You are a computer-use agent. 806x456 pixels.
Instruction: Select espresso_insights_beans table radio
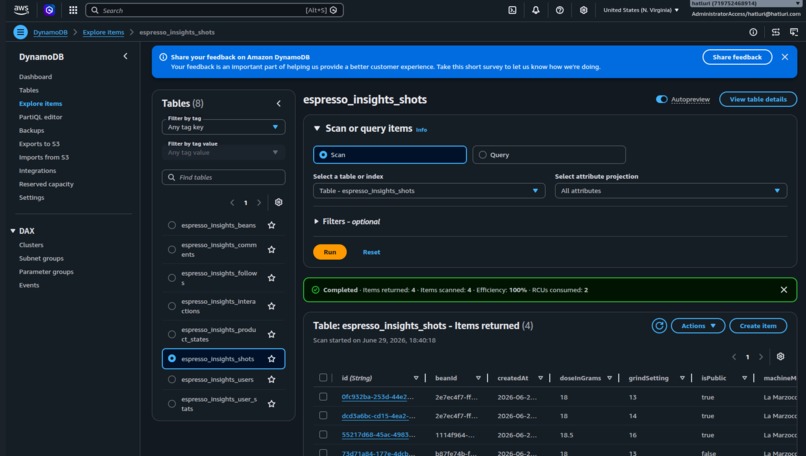coord(172,225)
